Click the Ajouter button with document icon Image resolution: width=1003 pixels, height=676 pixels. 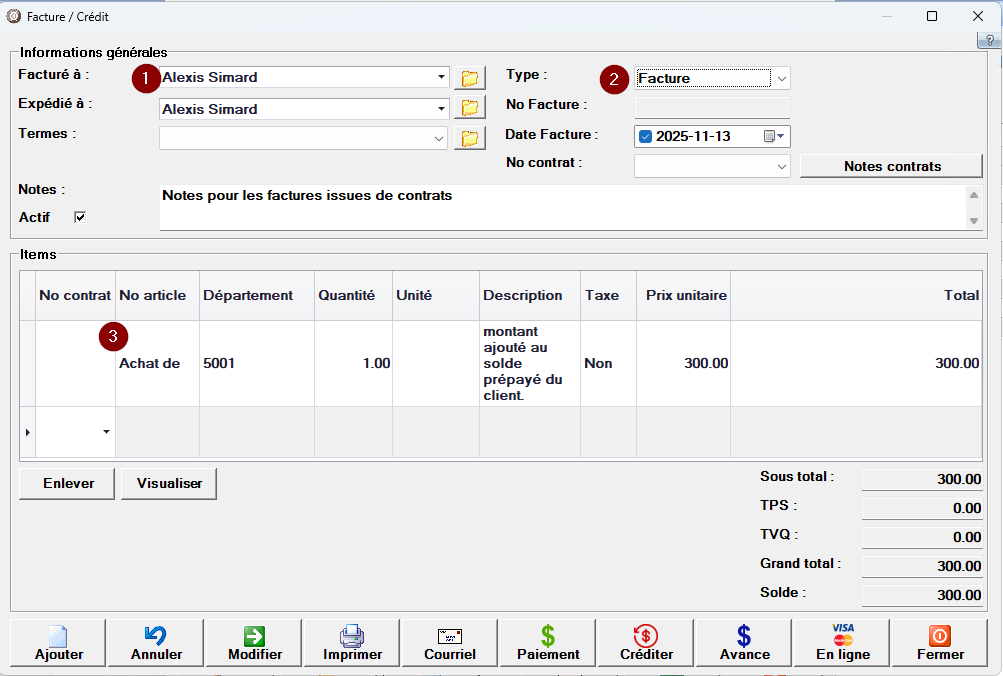59,643
